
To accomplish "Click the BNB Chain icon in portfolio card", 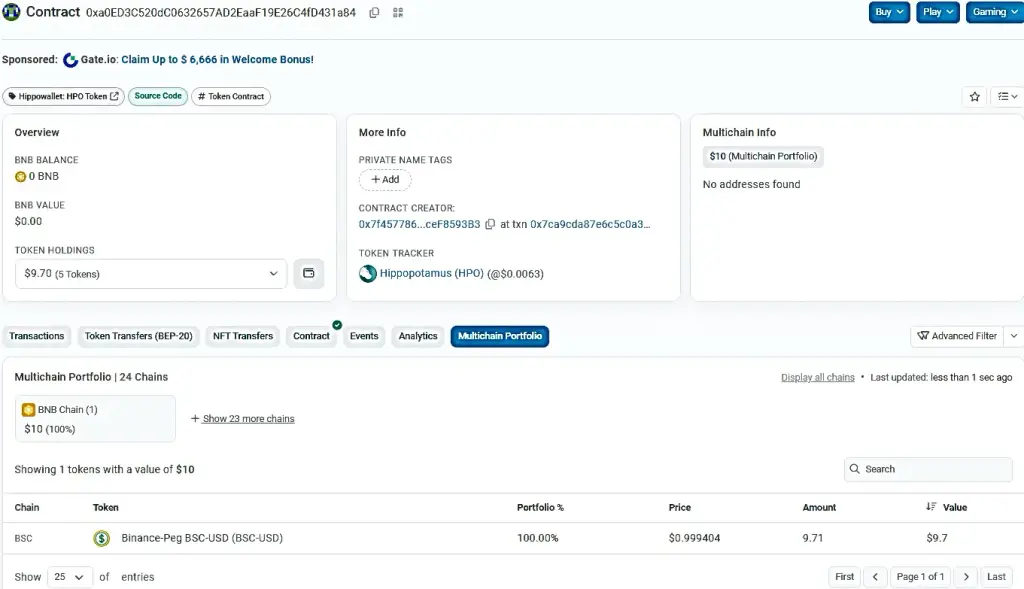I will [28, 410].
